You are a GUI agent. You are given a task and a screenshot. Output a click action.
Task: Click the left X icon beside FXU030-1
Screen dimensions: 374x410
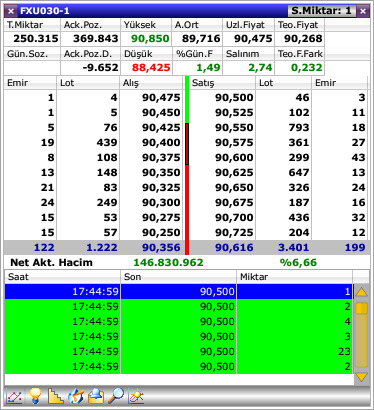pyautogui.click(x=11, y=11)
